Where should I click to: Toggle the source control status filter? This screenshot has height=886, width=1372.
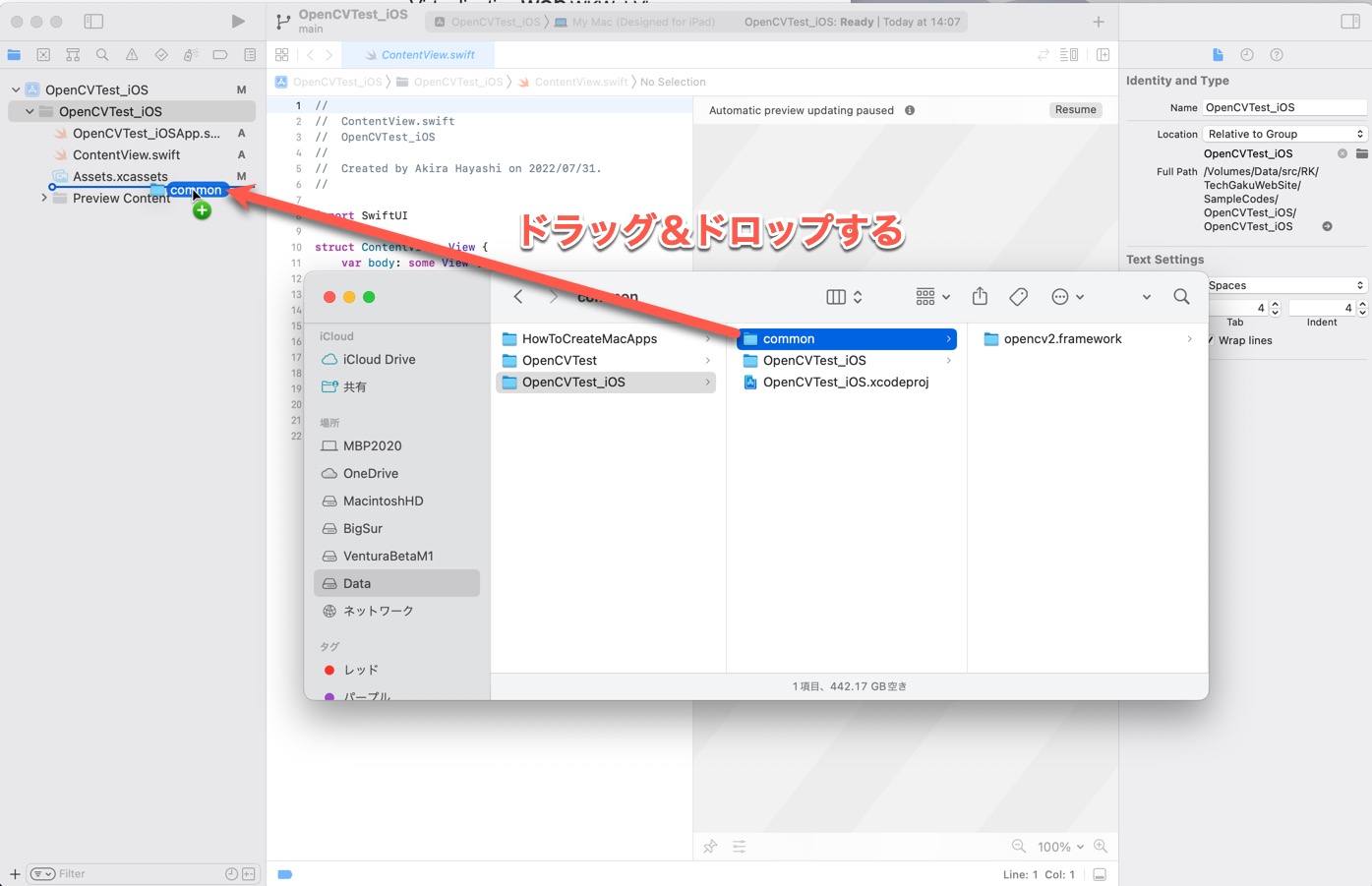(x=249, y=873)
